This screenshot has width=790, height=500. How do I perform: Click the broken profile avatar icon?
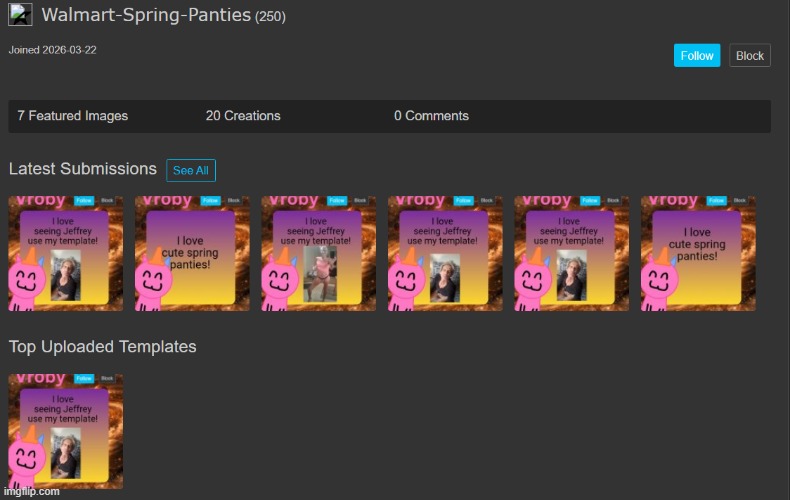coord(20,15)
